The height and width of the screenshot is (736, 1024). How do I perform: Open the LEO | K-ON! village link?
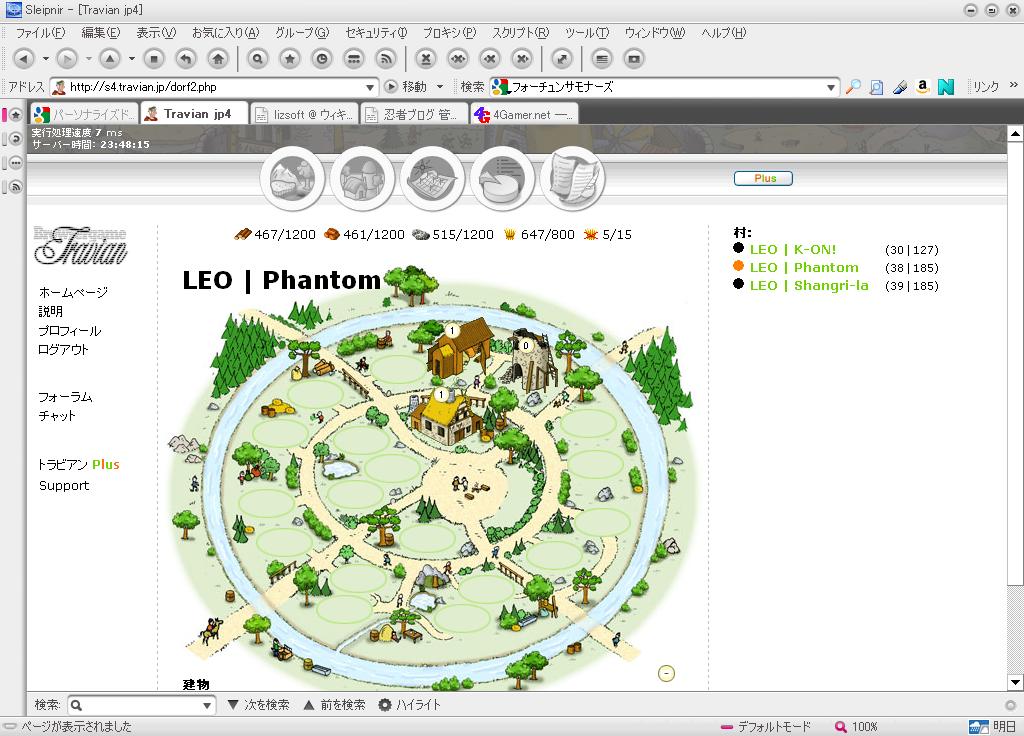pyautogui.click(x=793, y=249)
